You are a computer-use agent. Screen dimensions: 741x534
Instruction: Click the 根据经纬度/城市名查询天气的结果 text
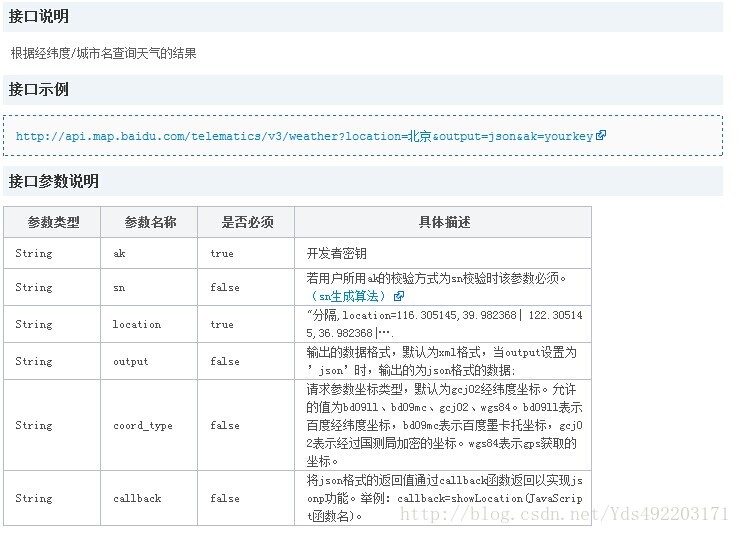click(103, 53)
